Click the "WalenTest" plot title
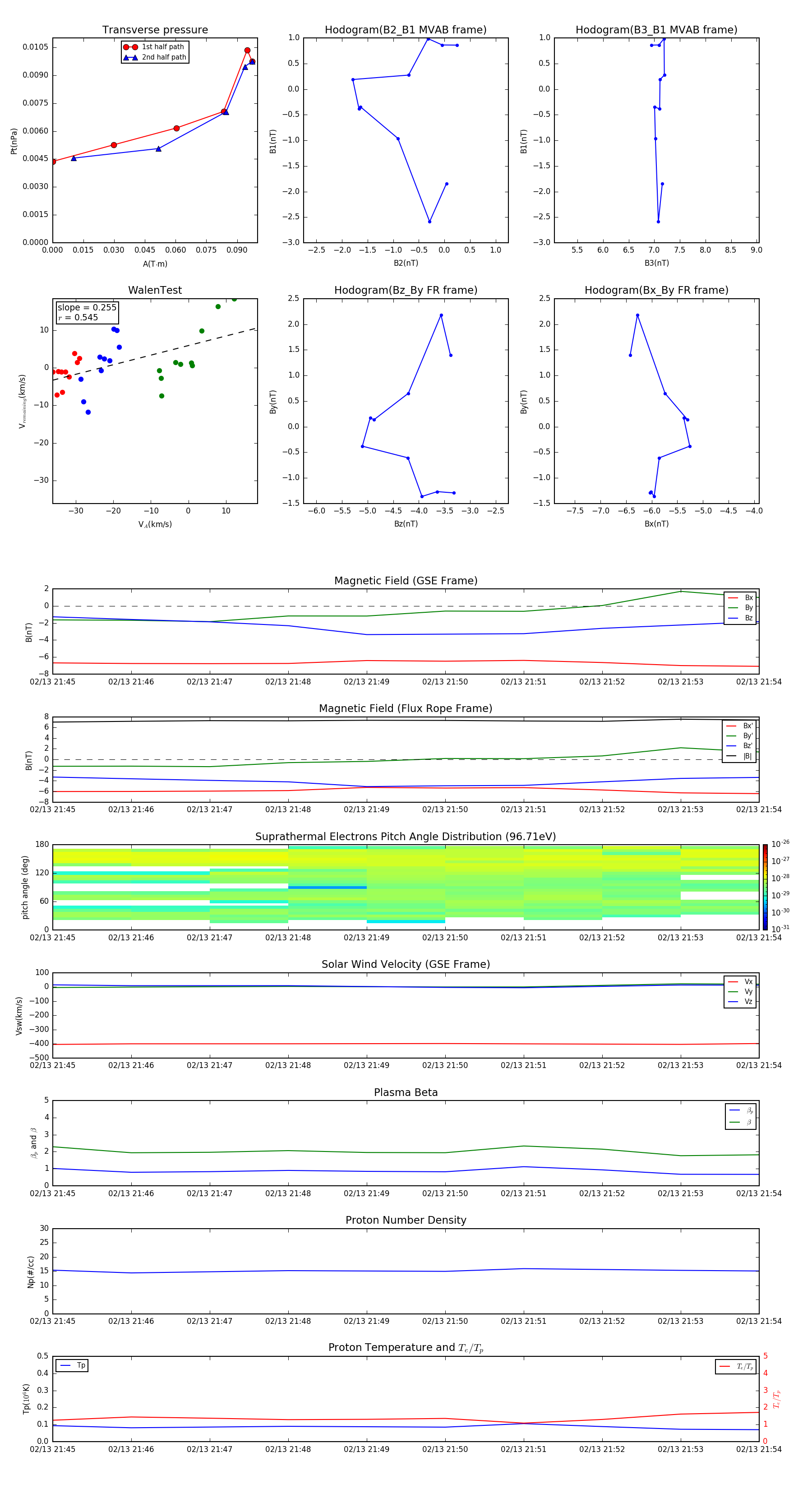 155,290
